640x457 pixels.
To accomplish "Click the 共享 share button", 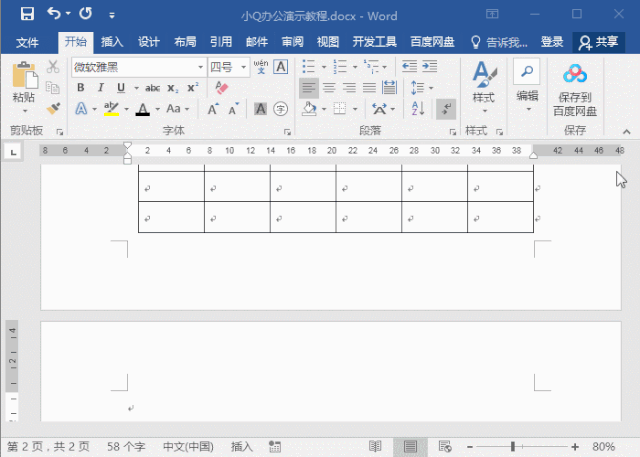I will pyautogui.click(x=598, y=42).
